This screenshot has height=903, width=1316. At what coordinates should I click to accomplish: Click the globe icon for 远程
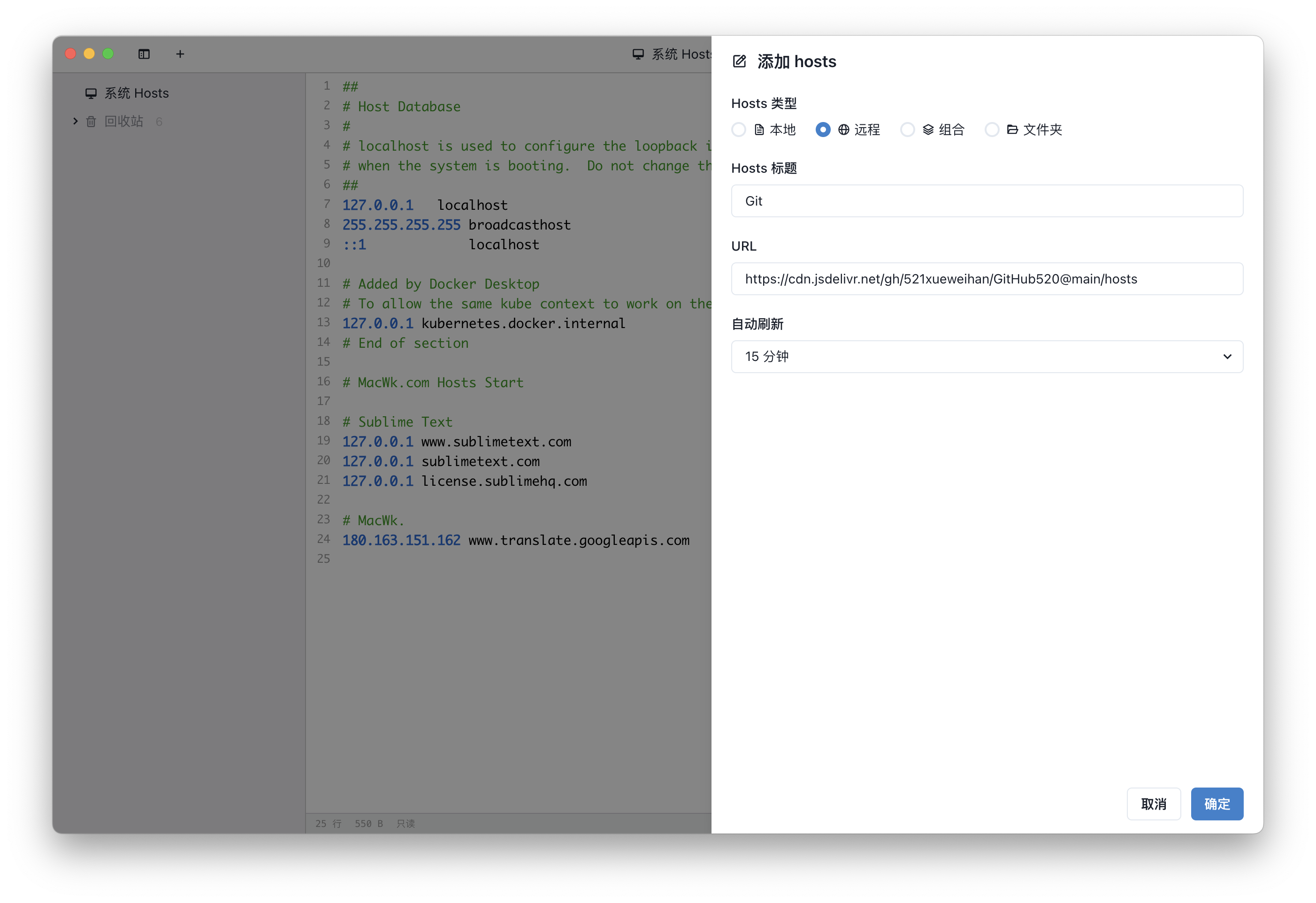point(844,130)
